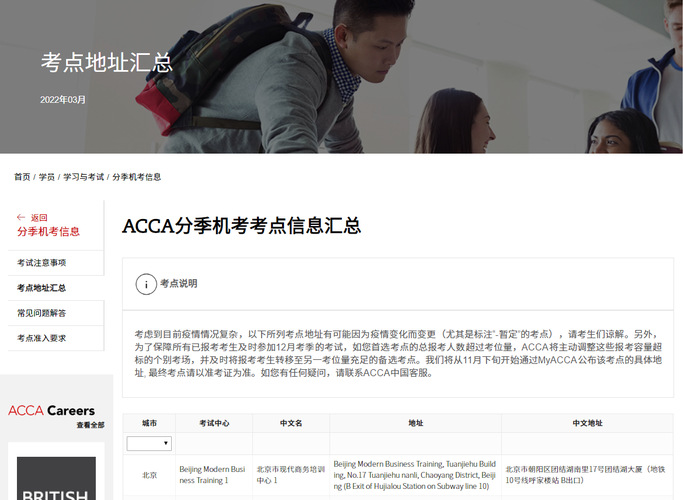Viewport: 683px width, 500px height.
Task: Open the city filter dropdown under 城市
Action: 149,443
